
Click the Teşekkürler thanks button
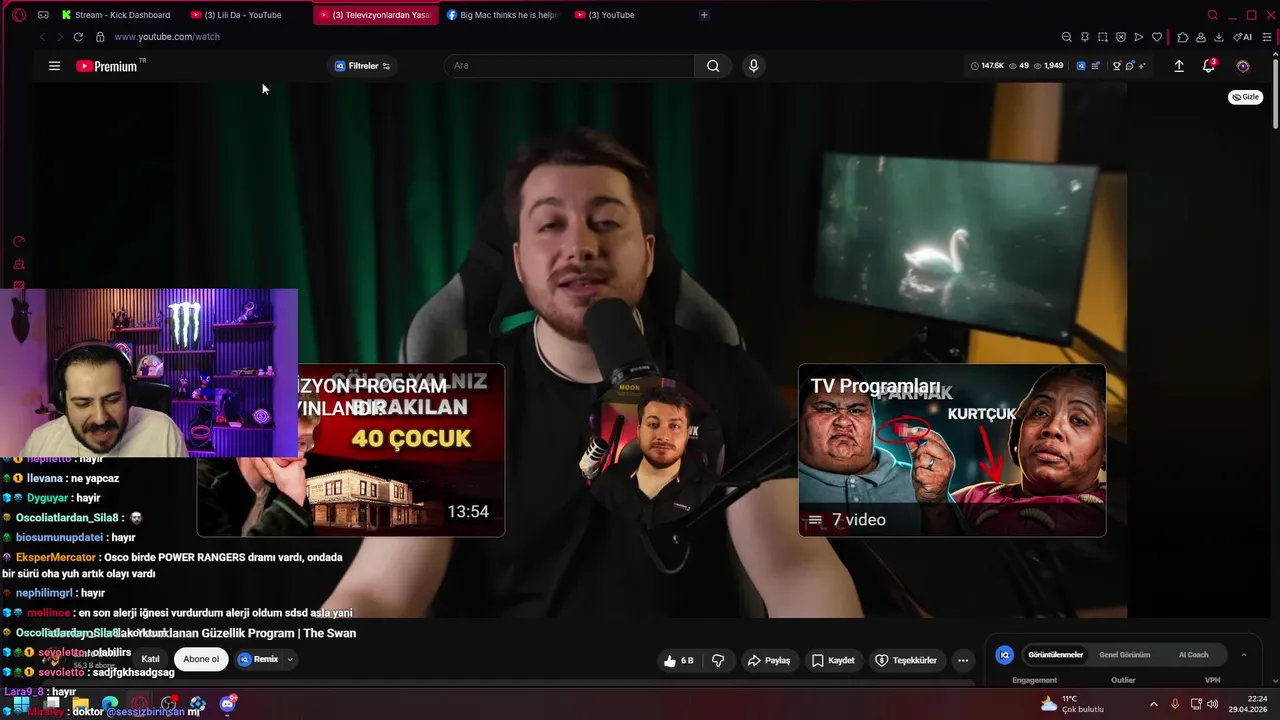tap(906, 660)
